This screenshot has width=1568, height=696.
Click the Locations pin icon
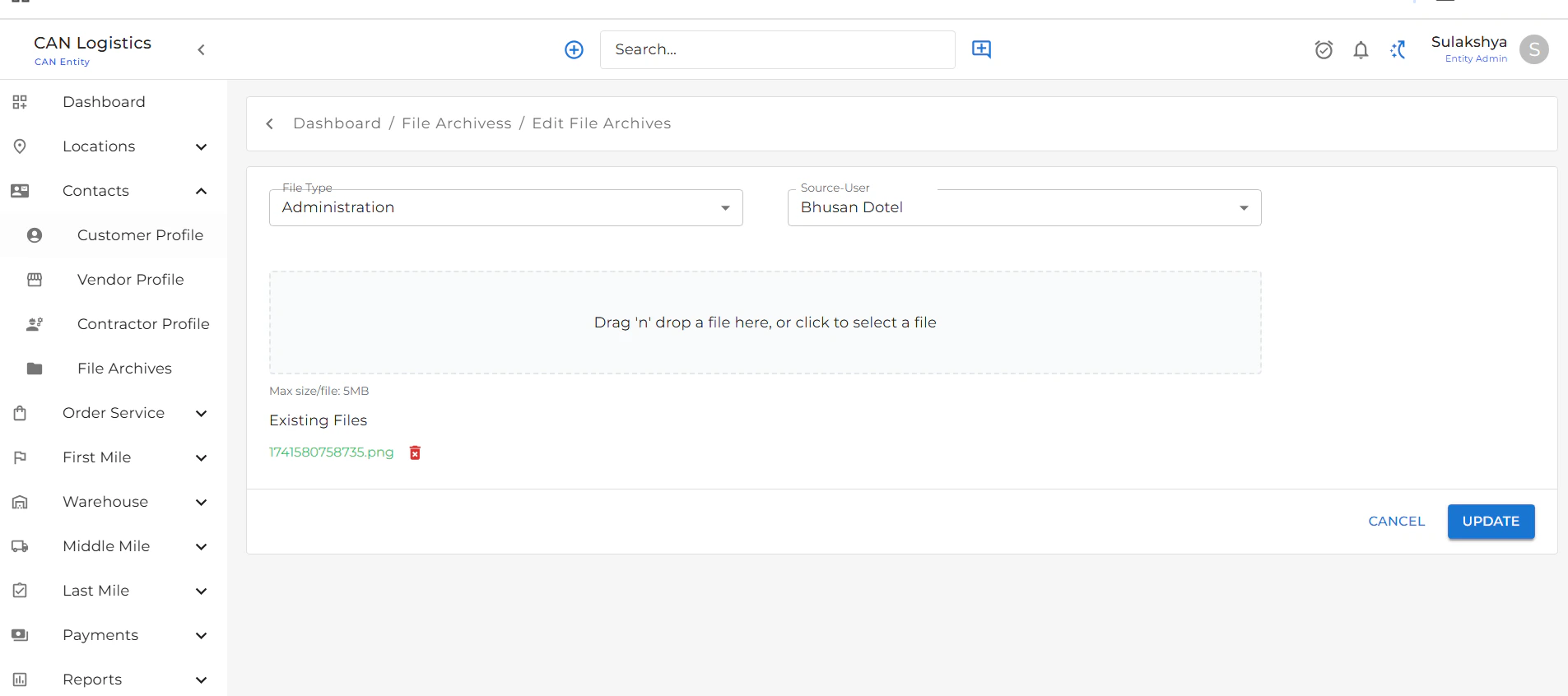(x=20, y=146)
